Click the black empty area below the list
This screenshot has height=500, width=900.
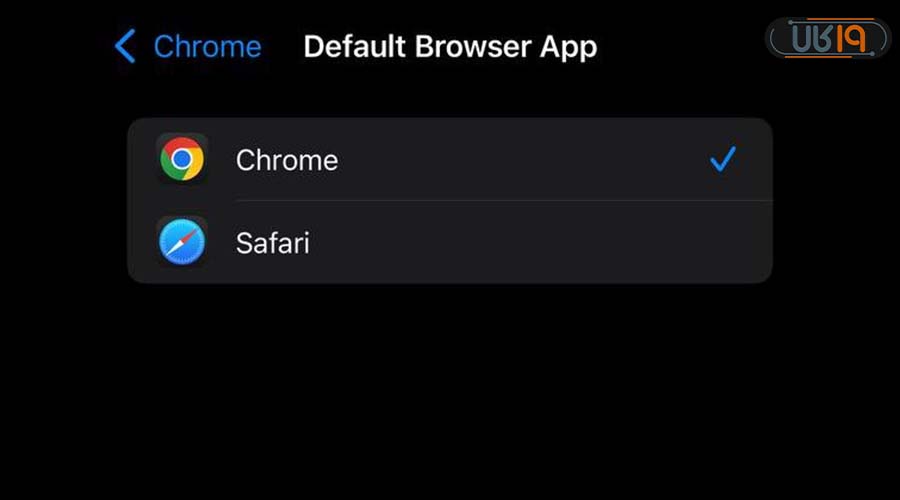coord(450,390)
